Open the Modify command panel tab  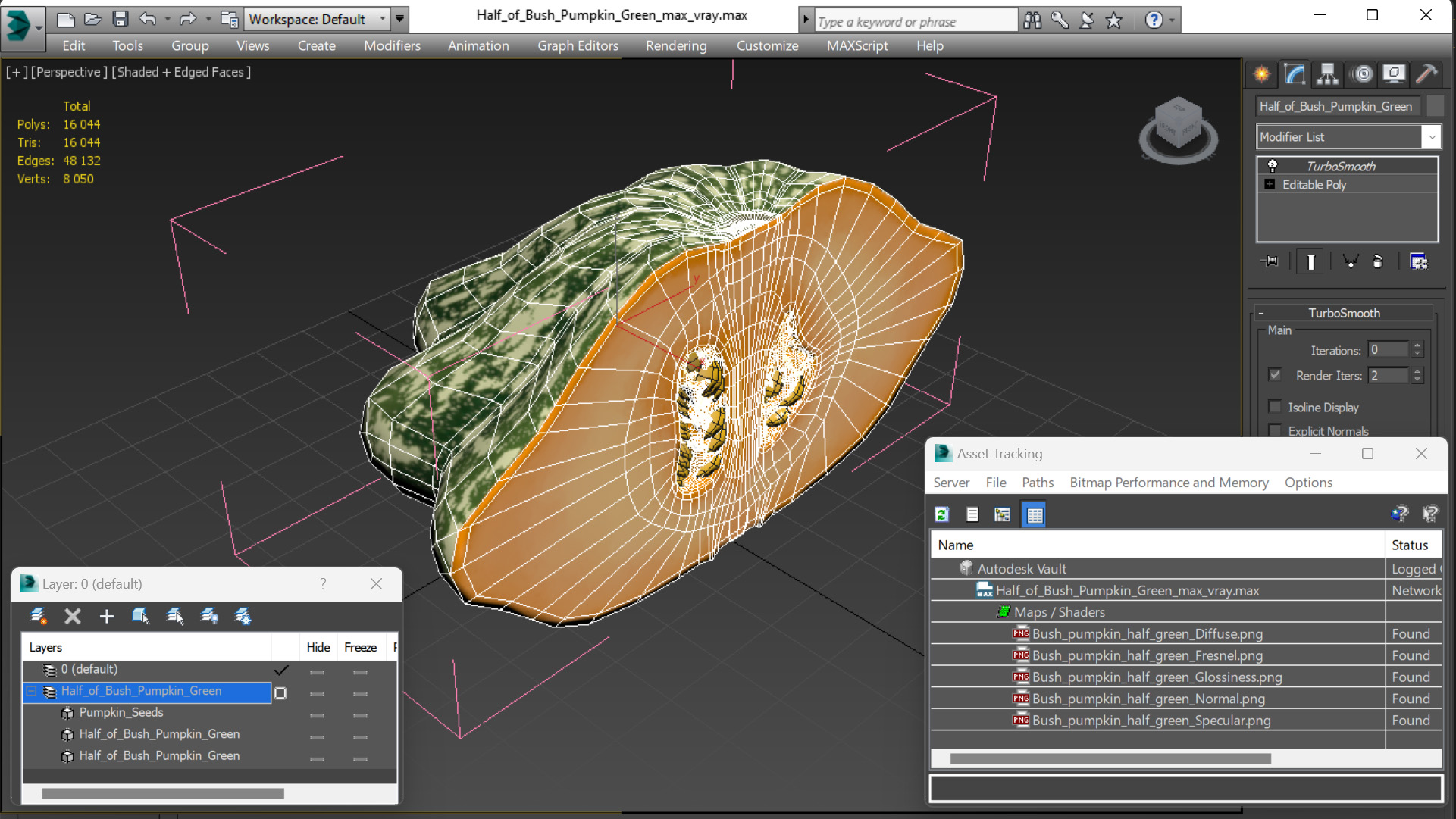tap(1295, 73)
